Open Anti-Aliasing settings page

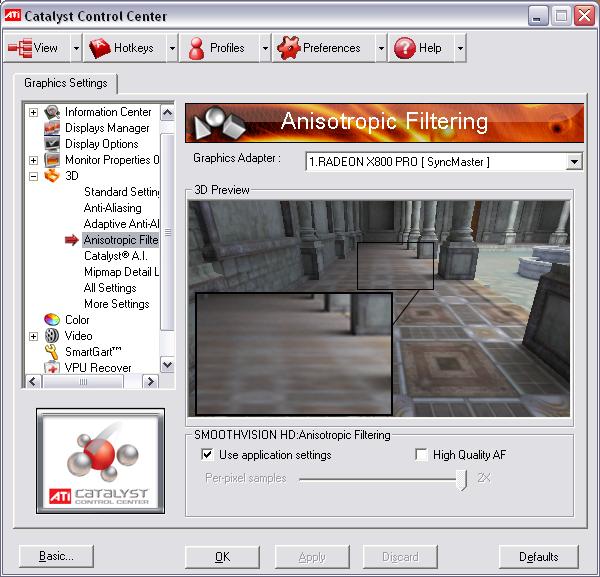coord(112,208)
